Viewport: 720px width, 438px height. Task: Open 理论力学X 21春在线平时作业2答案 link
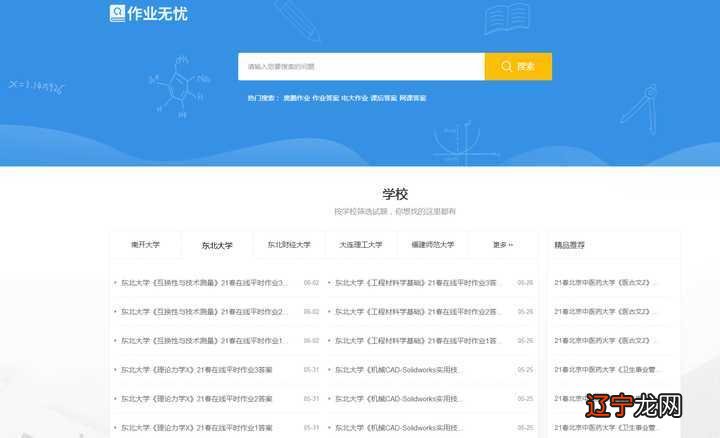pyautogui.click(x=197, y=399)
